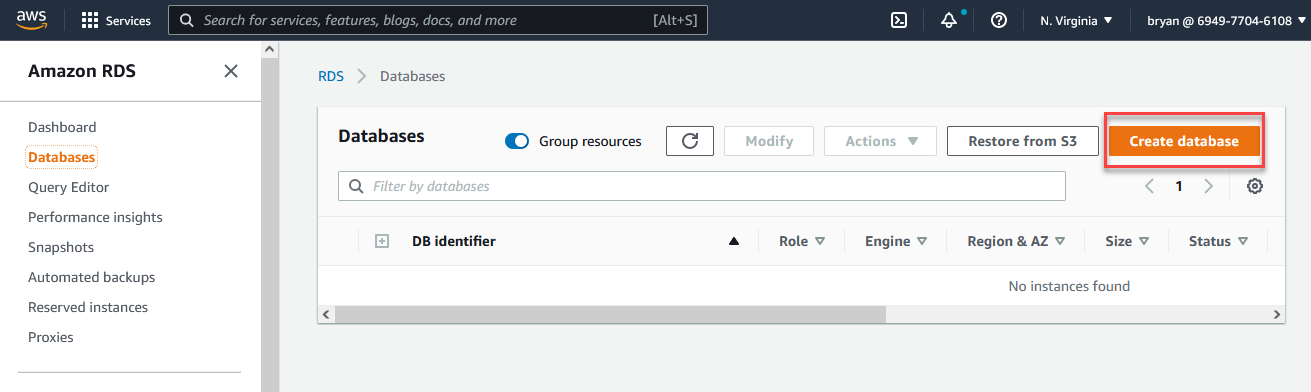Sort by Role column
This screenshot has height=392, width=1311.
(x=802, y=241)
